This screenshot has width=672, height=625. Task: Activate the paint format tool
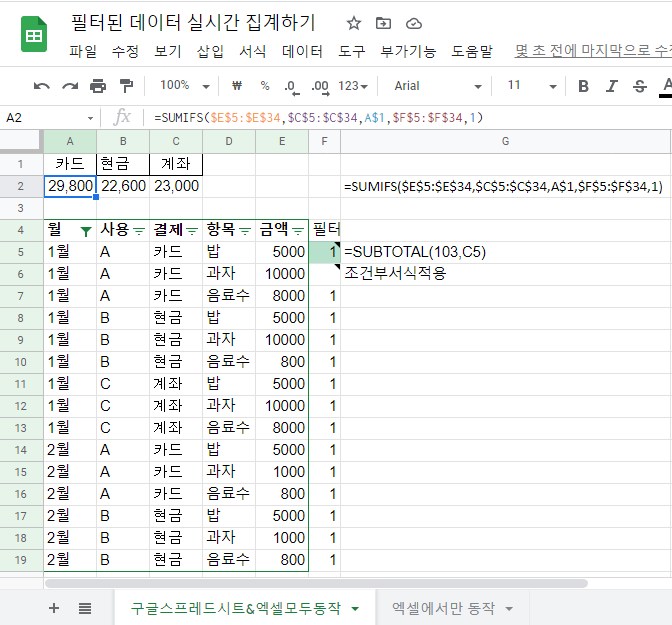pos(126,86)
